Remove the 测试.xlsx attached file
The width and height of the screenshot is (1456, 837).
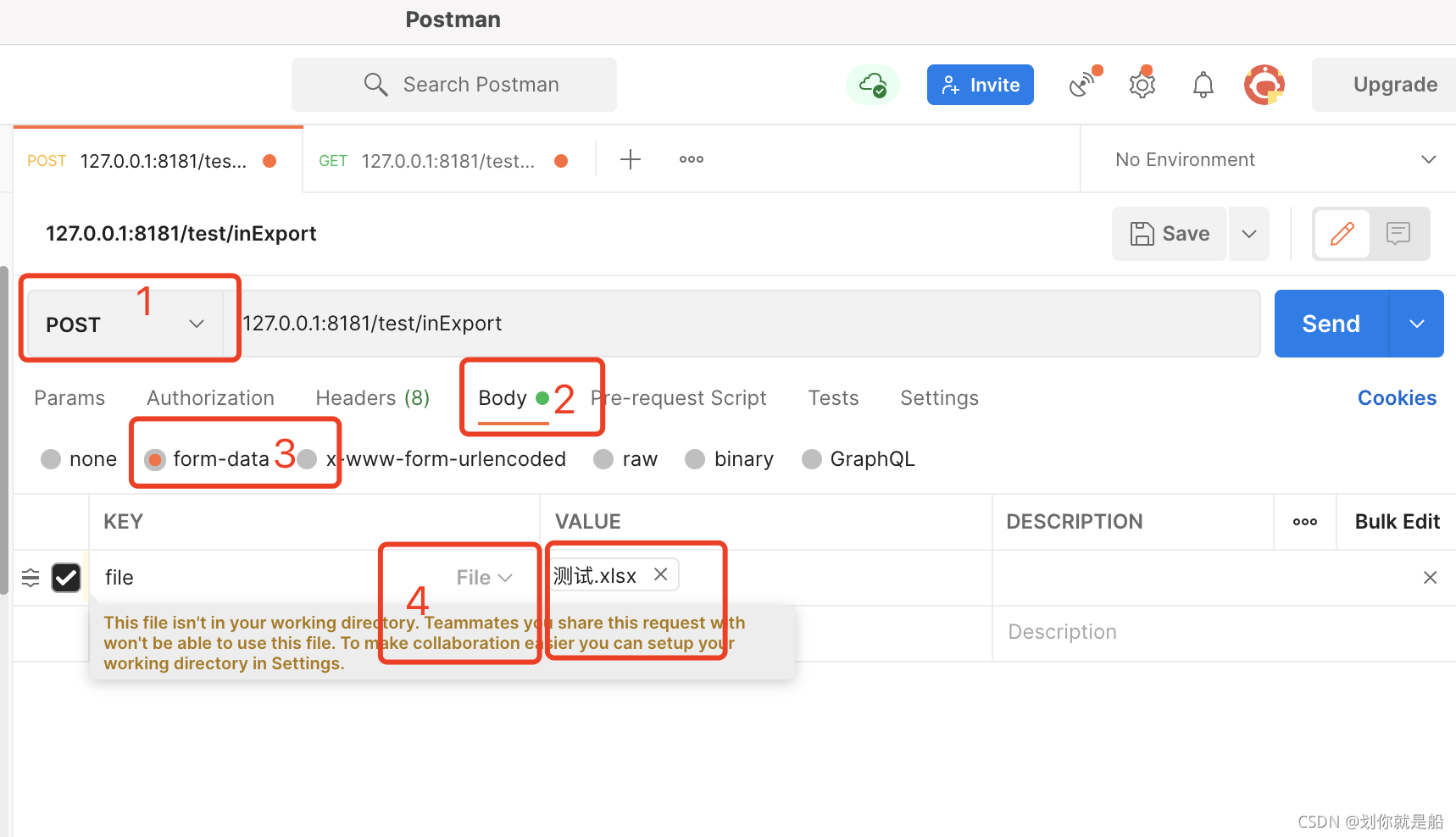click(x=661, y=574)
